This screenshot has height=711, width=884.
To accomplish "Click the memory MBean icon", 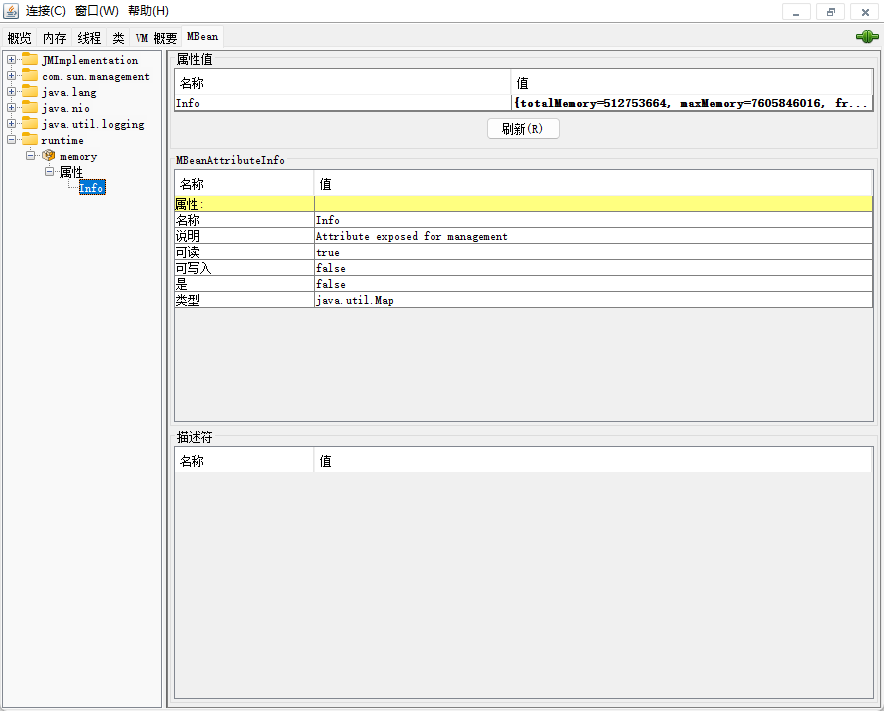I will pos(49,155).
